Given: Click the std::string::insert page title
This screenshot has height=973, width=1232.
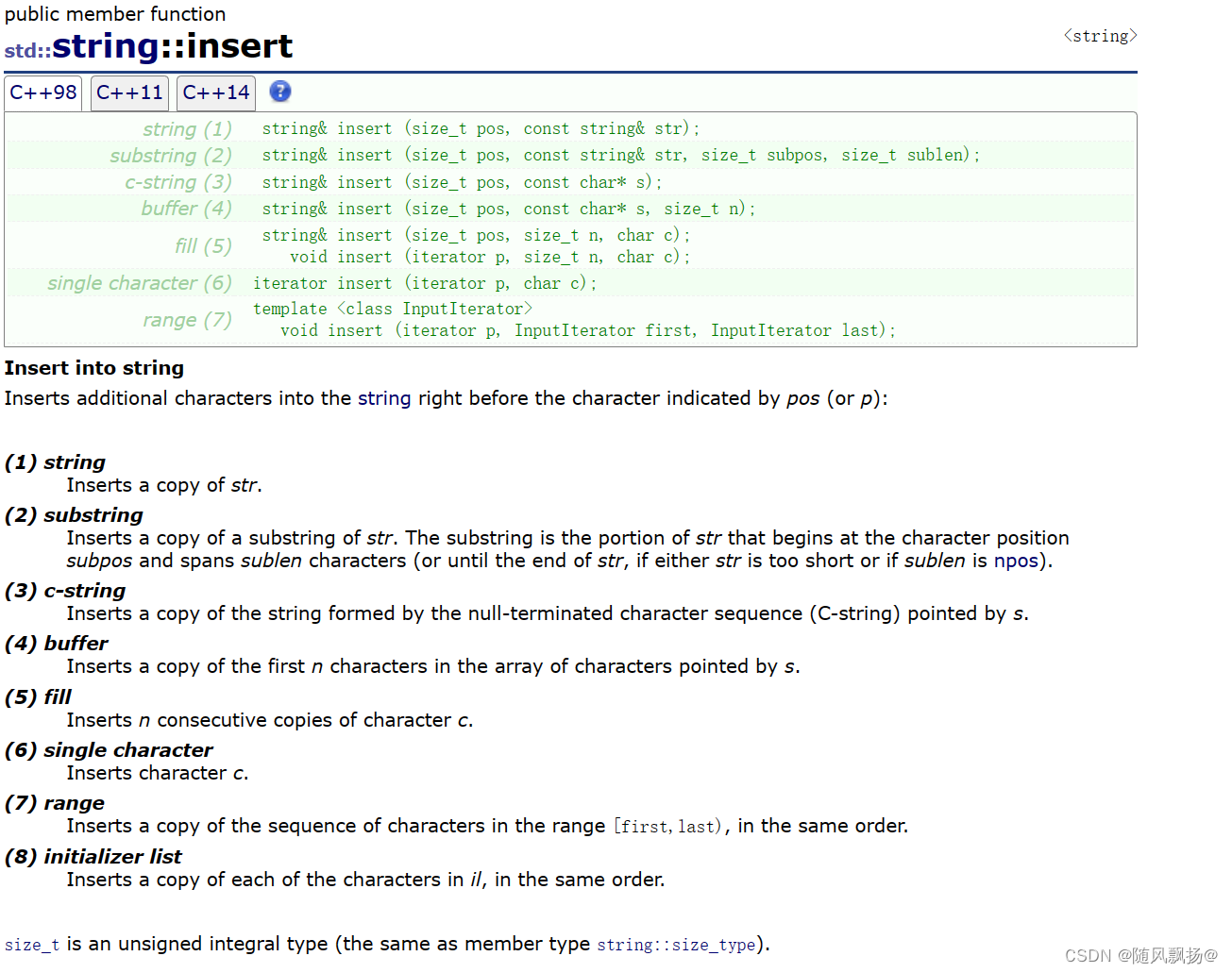Looking at the screenshot, I should tap(148, 46).
